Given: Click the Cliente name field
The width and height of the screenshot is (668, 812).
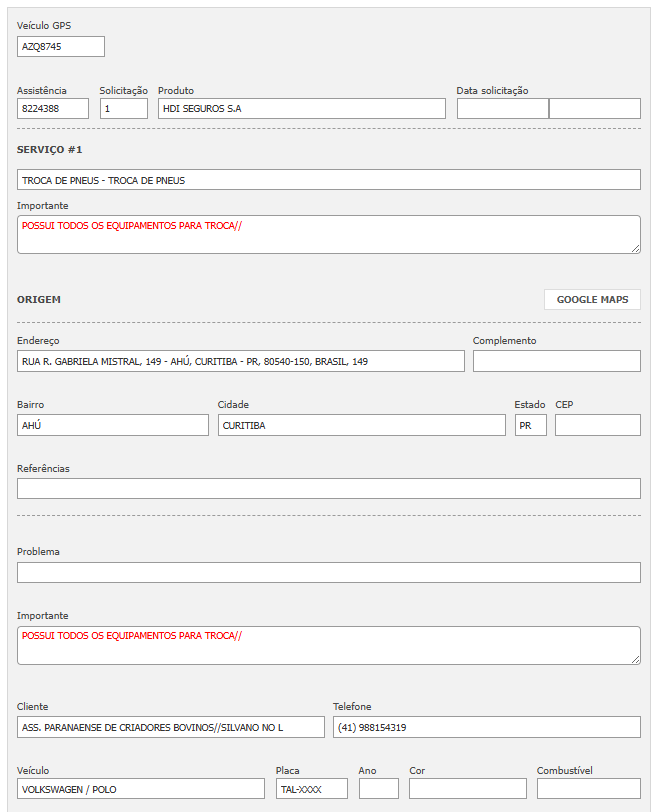Looking at the screenshot, I should coord(170,727).
